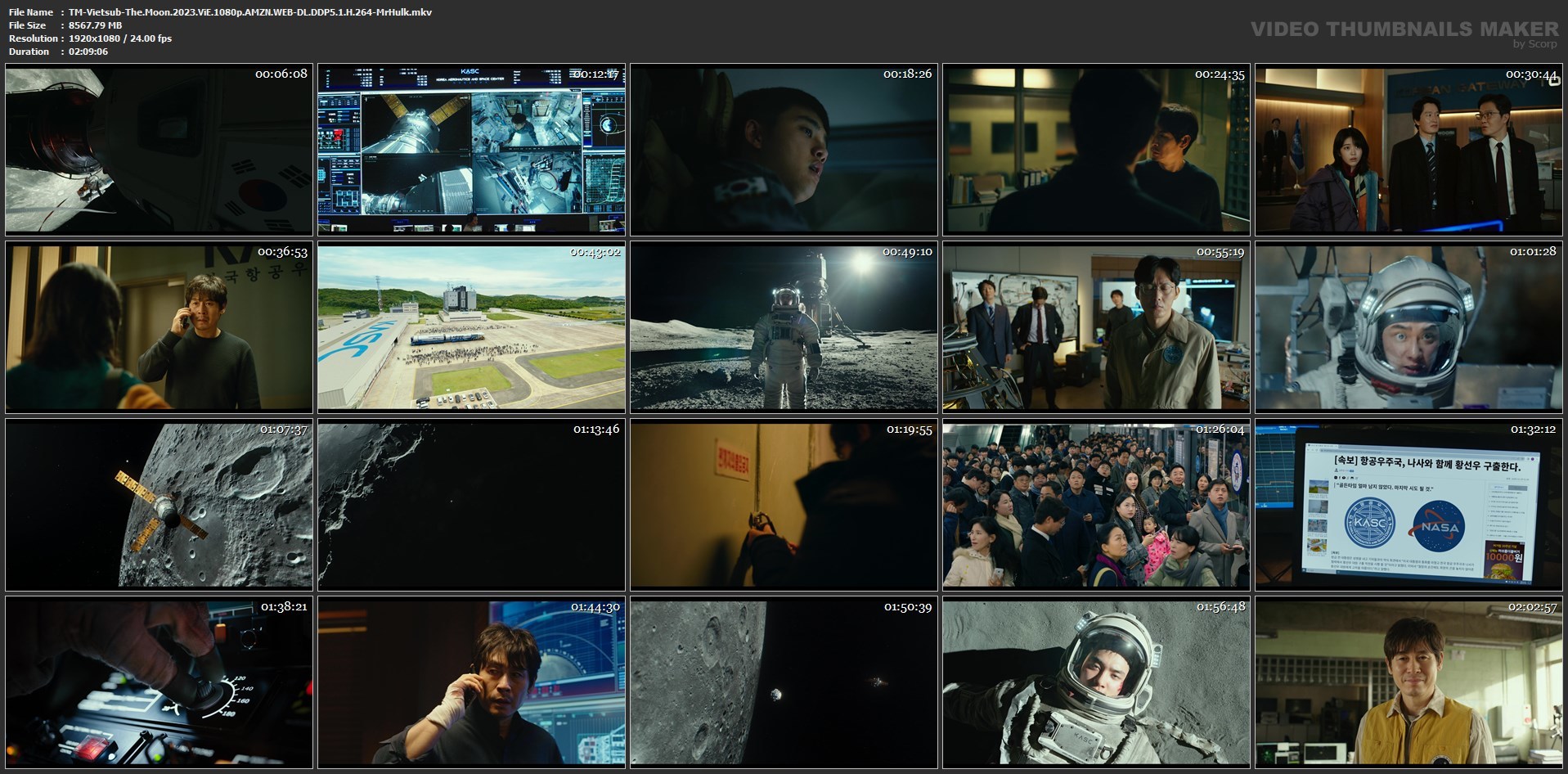Select the thumbnail at 00:55:19
The width and height of the screenshot is (1568, 774).
pos(1096,326)
